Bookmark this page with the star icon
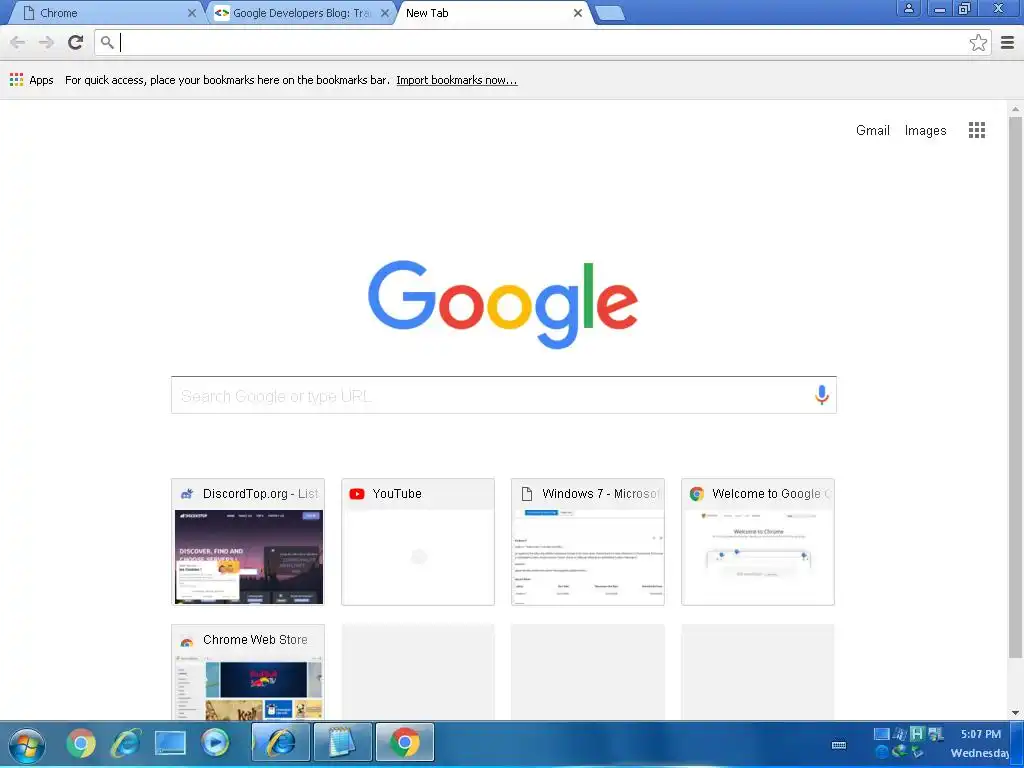Viewport: 1024px width, 768px height. click(x=978, y=42)
